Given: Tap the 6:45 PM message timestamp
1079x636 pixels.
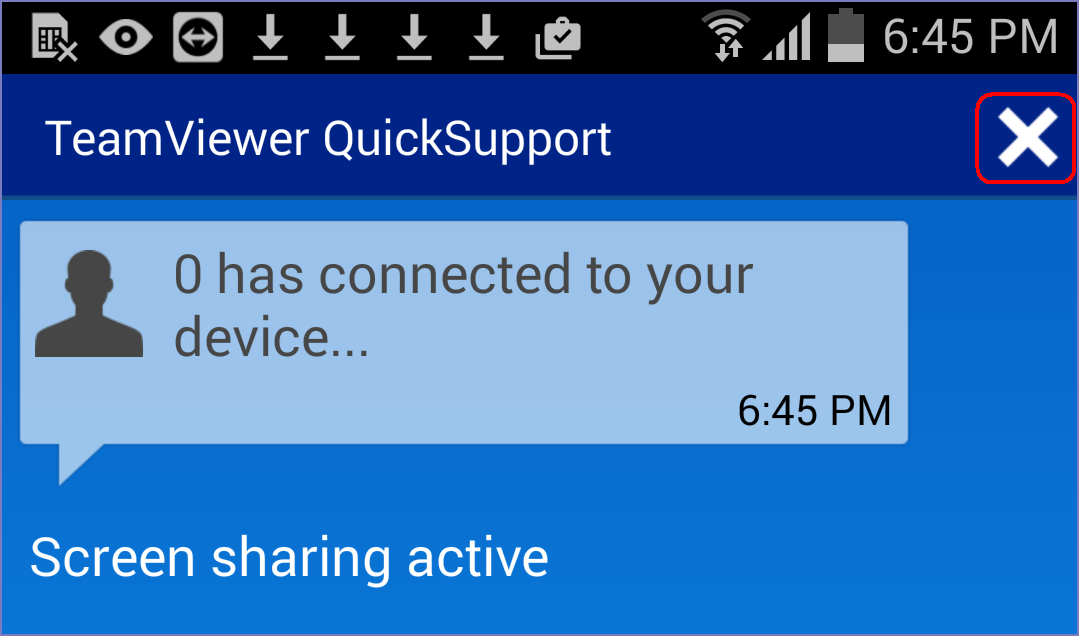Looking at the screenshot, I should (x=814, y=411).
